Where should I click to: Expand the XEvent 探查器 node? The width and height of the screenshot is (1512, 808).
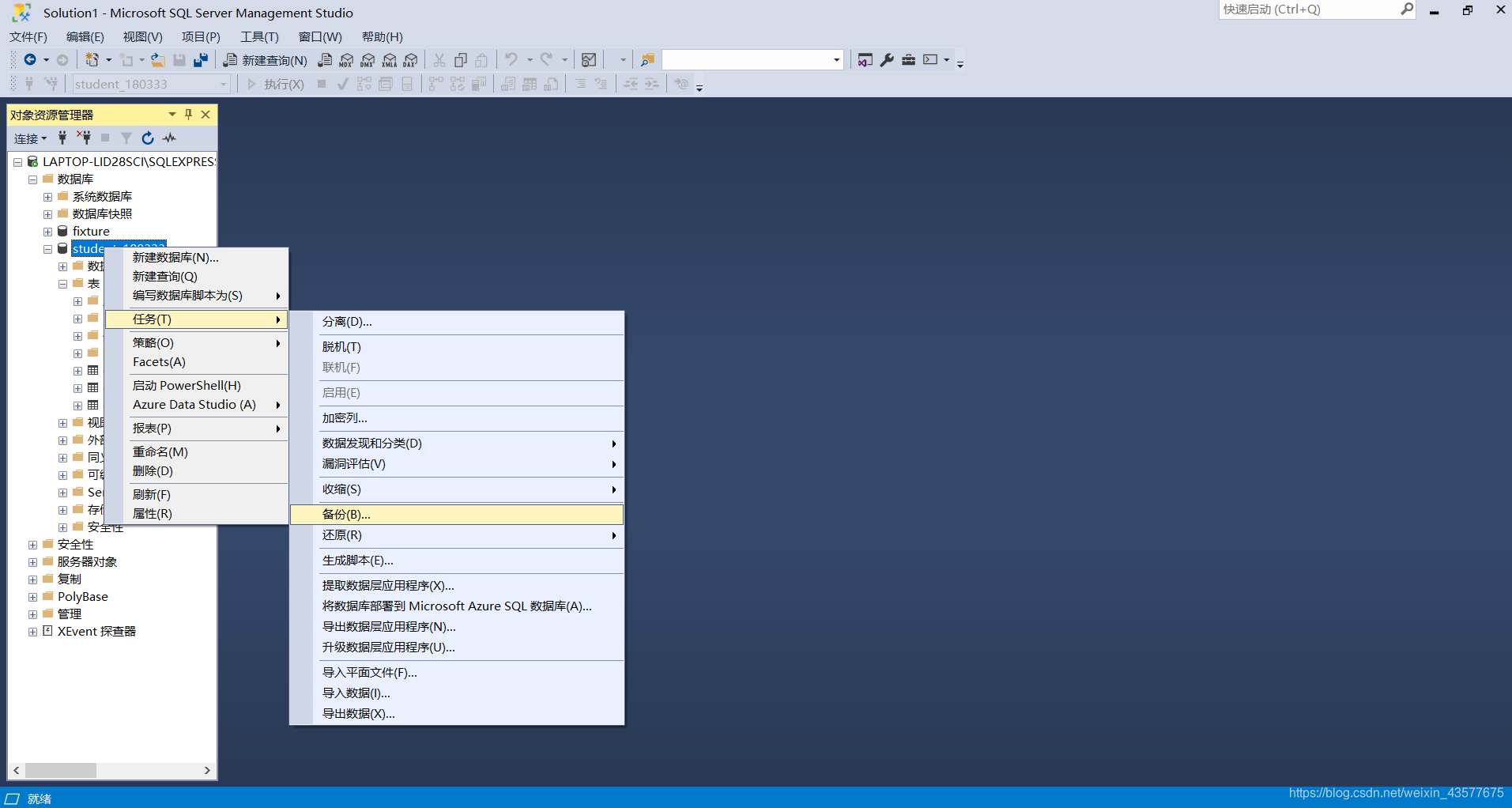(32, 632)
